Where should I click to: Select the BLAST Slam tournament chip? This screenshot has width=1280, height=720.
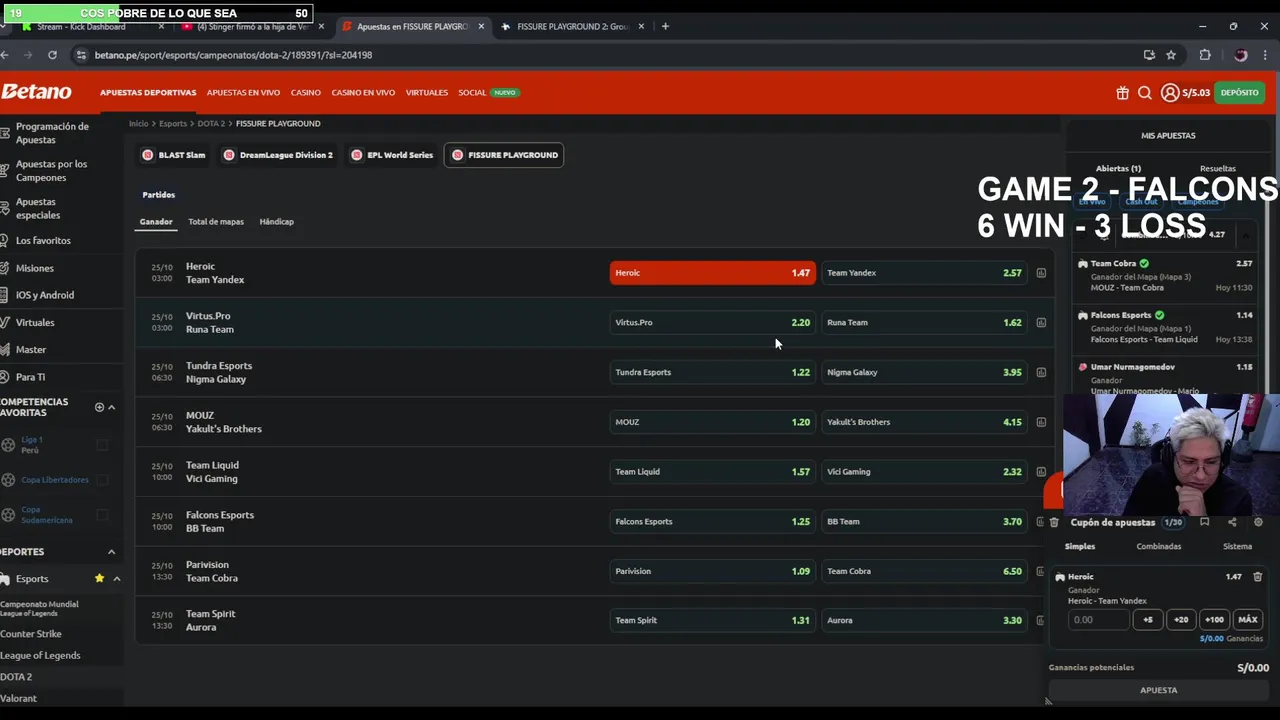point(174,155)
